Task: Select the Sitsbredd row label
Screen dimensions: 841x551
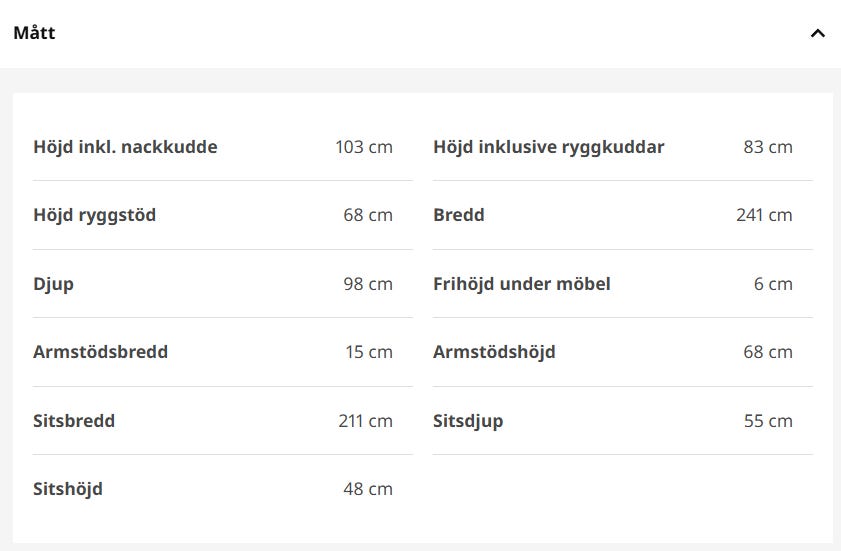Action: tap(74, 421)
